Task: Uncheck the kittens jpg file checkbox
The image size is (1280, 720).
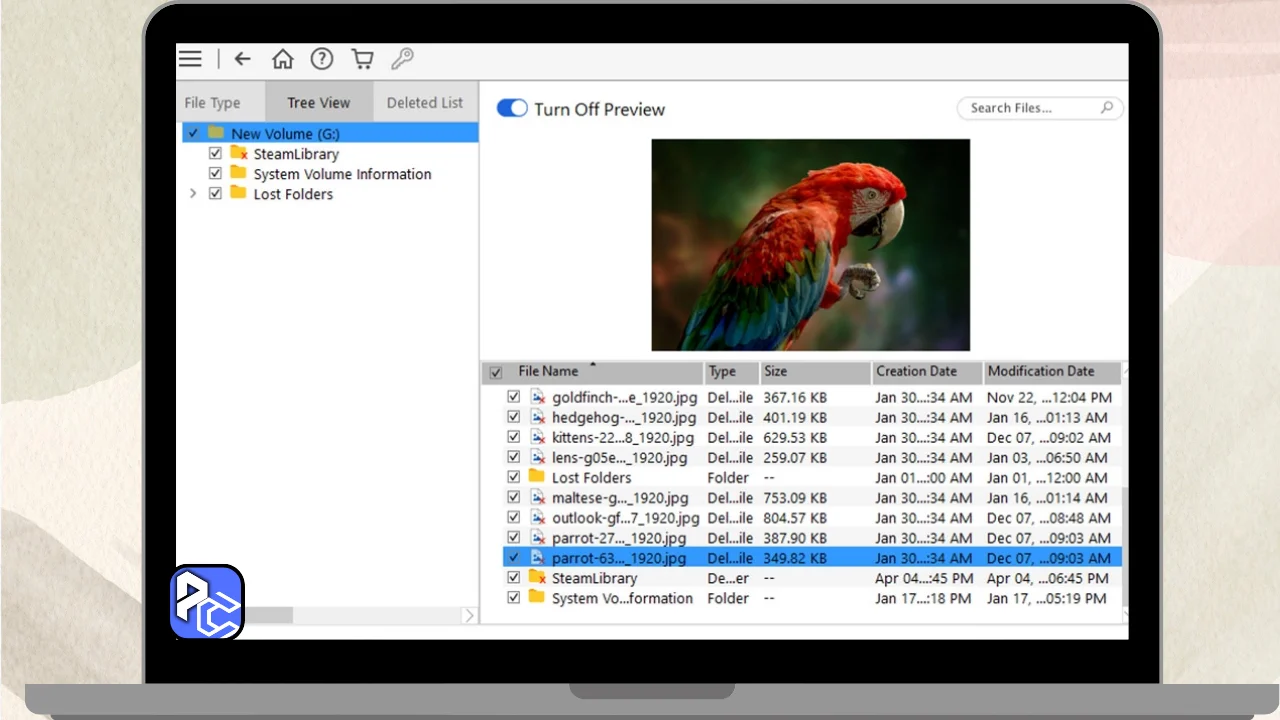Action: click(x=514, y=437)
